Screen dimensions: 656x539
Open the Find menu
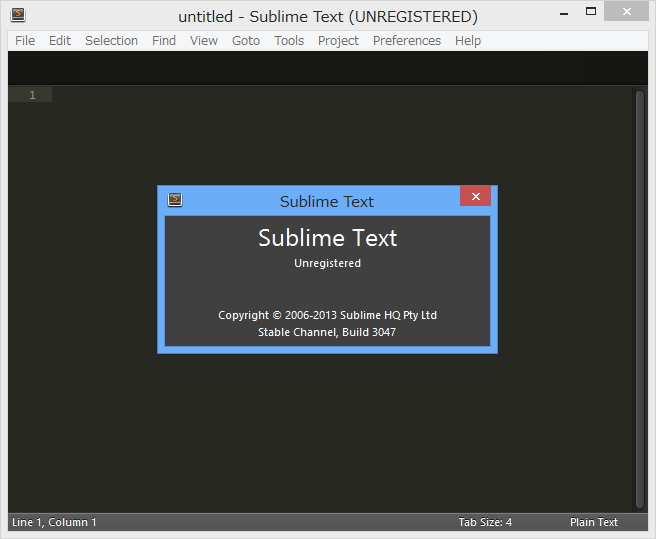point(164,41)
